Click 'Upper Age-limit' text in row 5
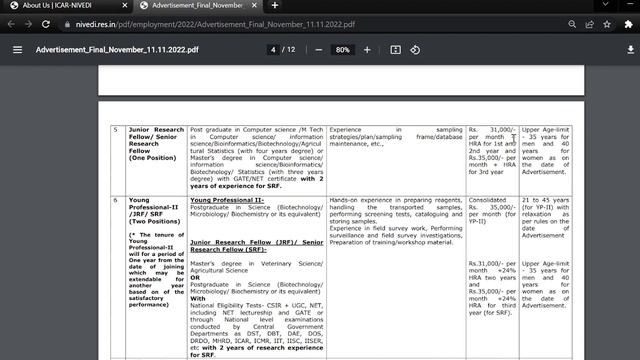 click(545, 130)
